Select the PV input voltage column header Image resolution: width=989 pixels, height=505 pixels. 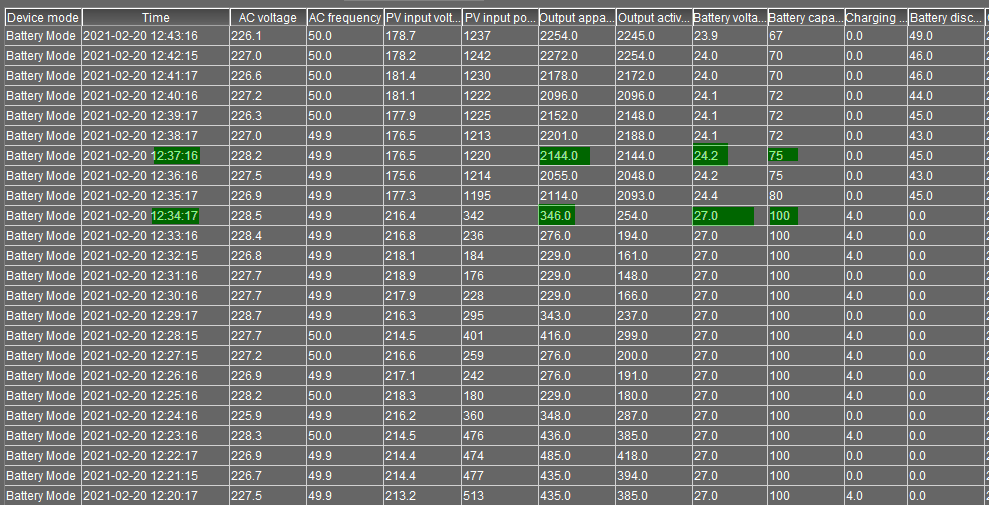[422, 18]
